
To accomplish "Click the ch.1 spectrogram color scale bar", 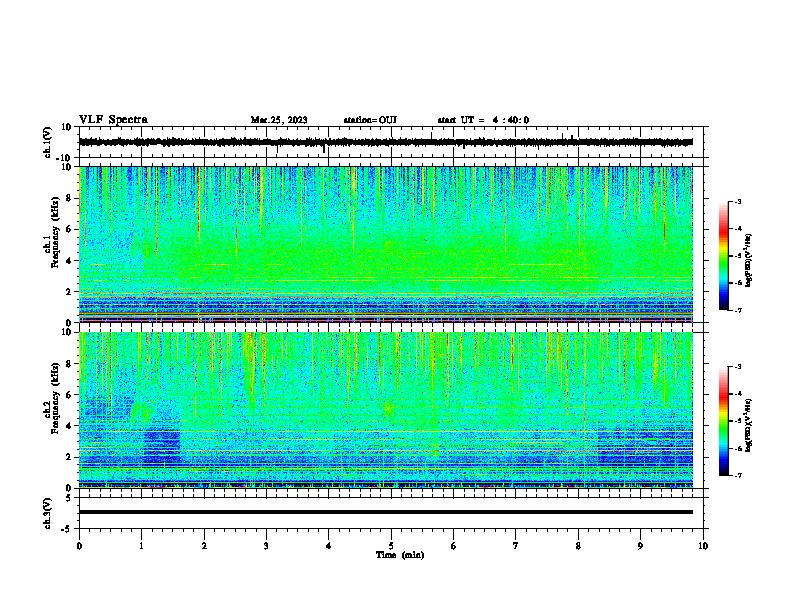I will click(724, 256).
